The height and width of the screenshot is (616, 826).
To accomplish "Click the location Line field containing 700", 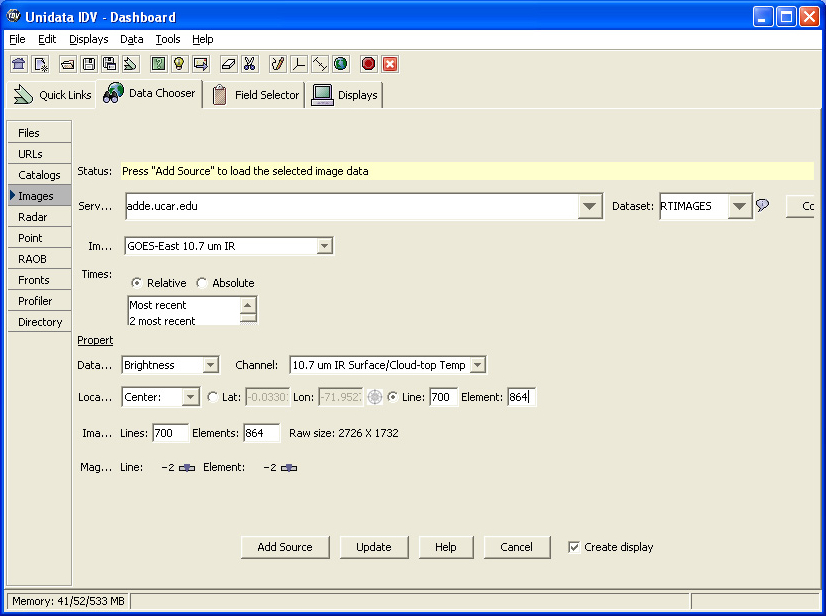I will coord(442,397).
